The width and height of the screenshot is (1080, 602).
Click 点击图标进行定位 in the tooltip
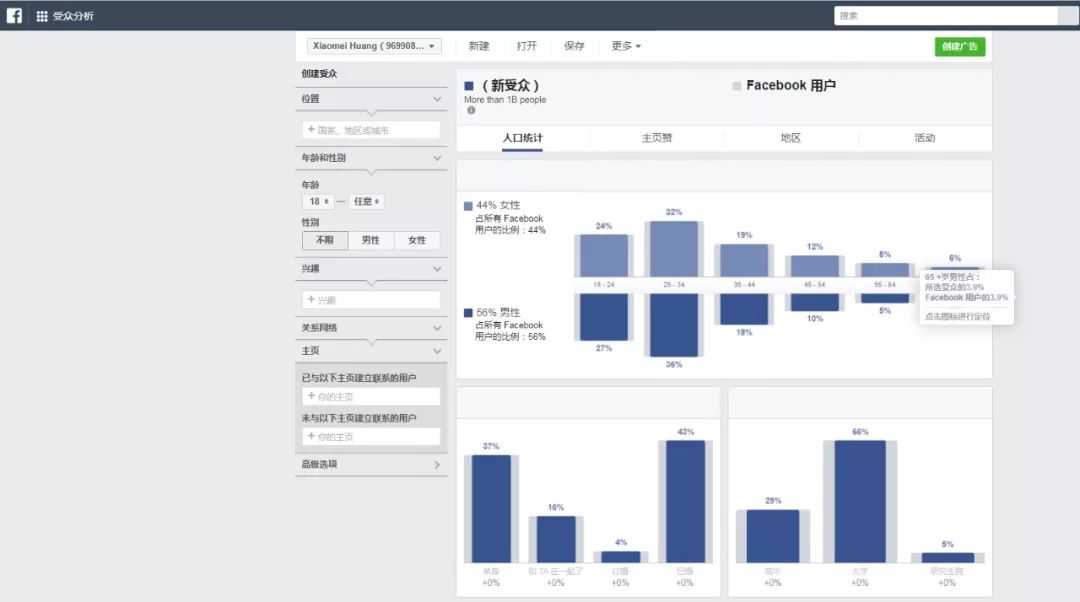(957, 316)
